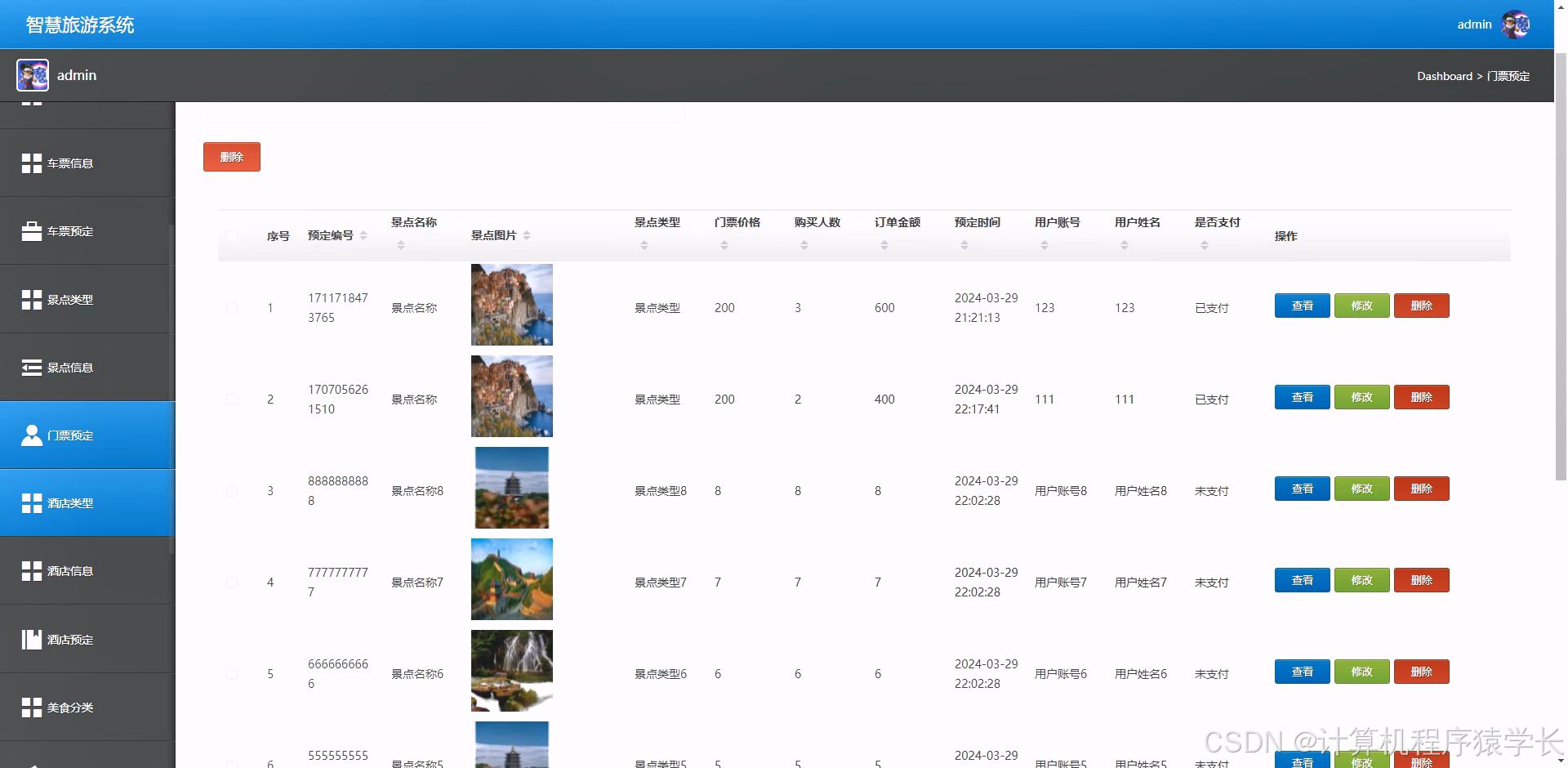This screenshot has height=768, width=1568.
Task: Check the checkbox for row 5
Action: tap(232, 674)
